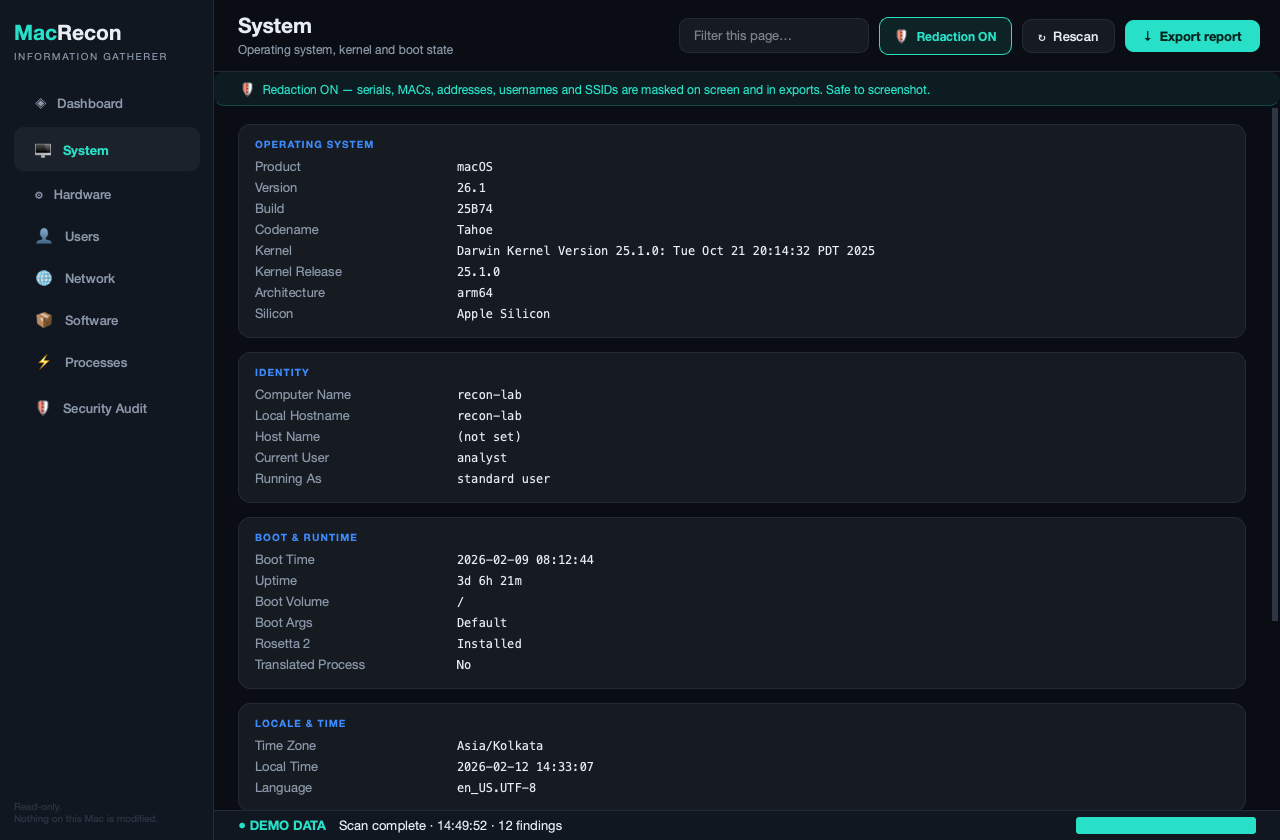Open the Dashboard sidebar icon
Screen dimensions: 1280x840
(40, 103)
